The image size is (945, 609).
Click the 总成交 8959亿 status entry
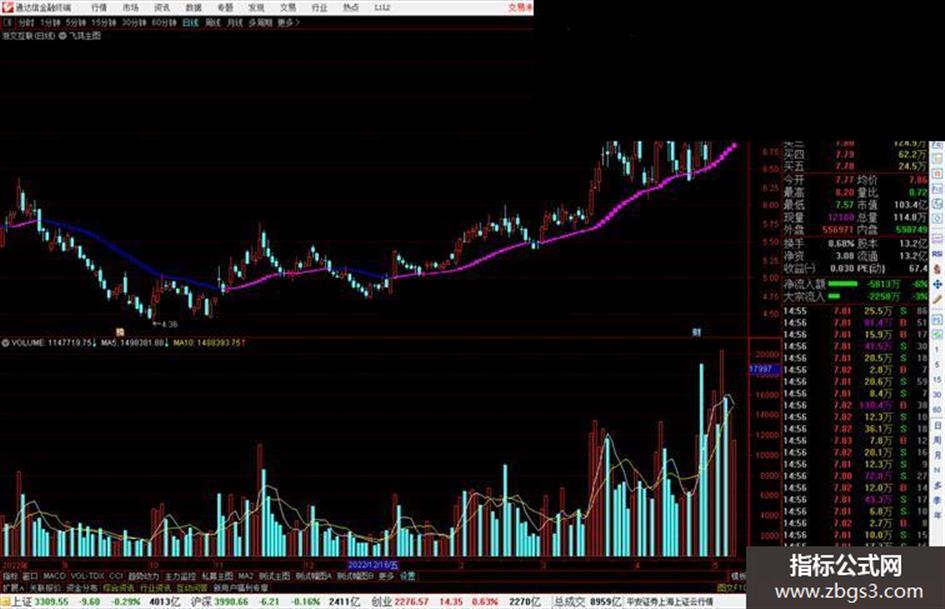(587, 601)
